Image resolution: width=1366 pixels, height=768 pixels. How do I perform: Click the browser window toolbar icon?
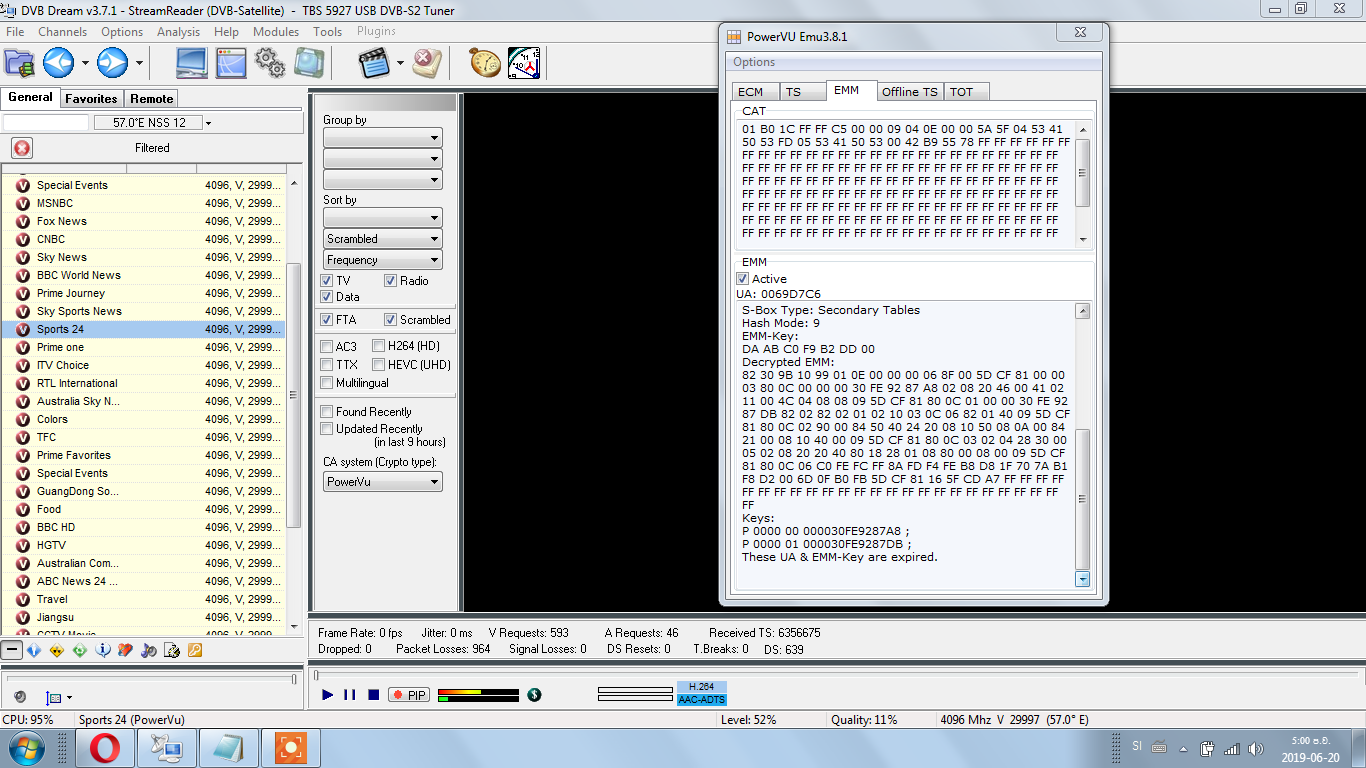tap(231, 63)
